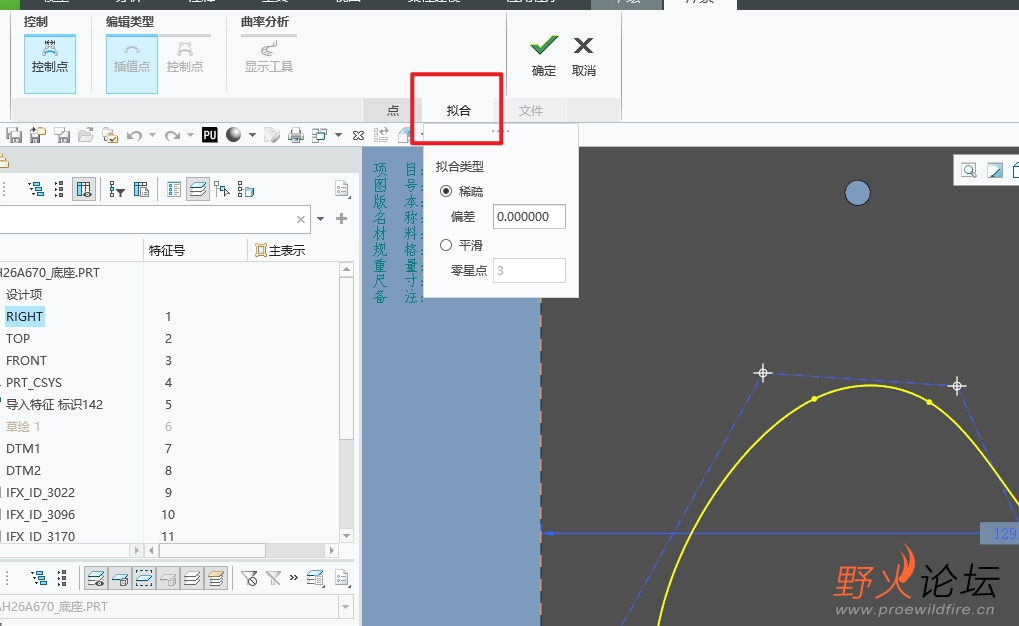Open the windows list dropdown arrow
Screen dimensions: 1019x626
[338, 135]
